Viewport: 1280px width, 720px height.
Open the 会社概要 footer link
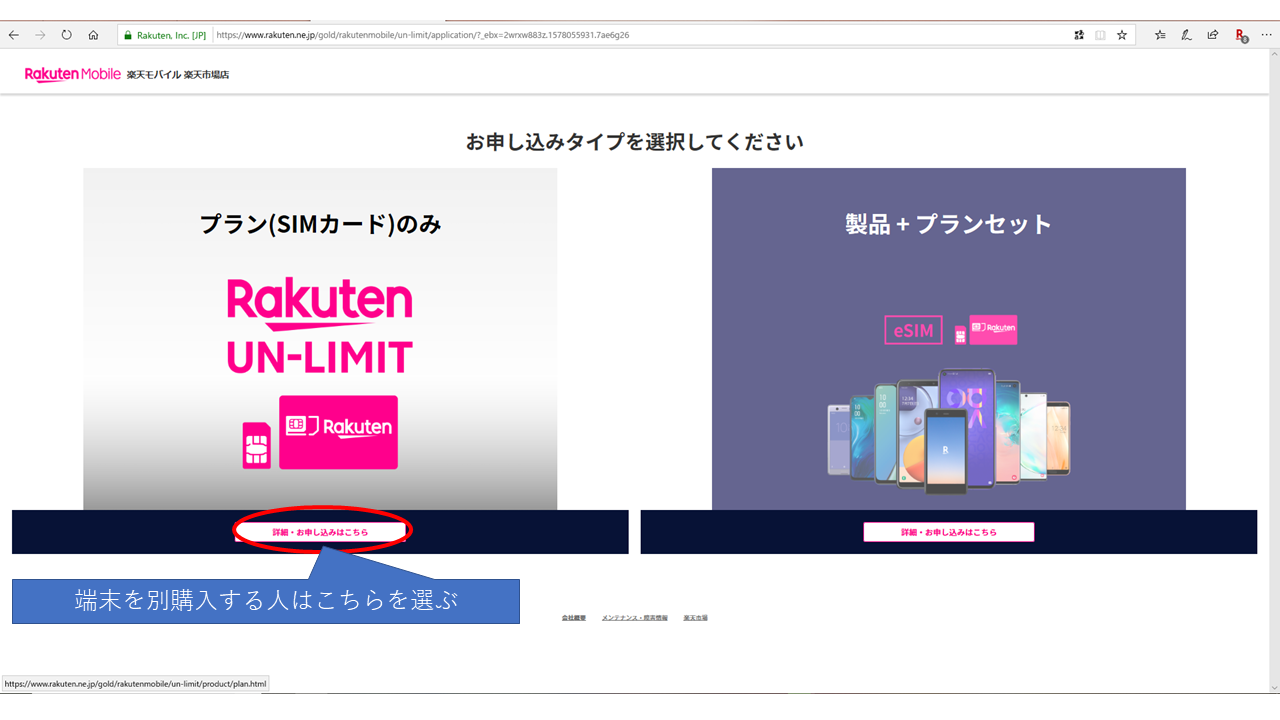coord(574,618)
